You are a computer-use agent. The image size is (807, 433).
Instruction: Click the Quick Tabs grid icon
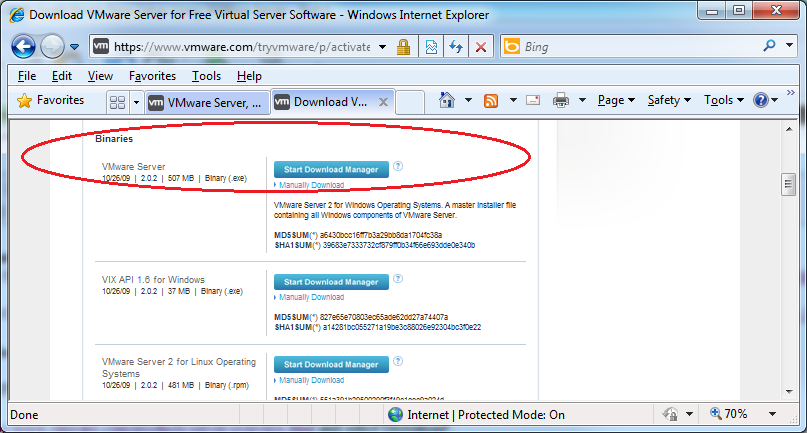(117, 102)
